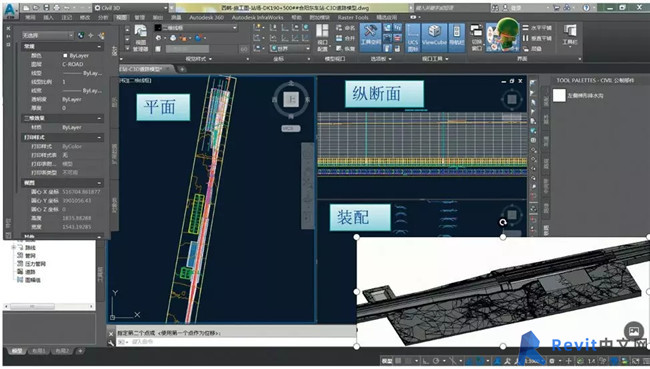Click the print icon in the quick access toolbar
Image resolution: width=650 pixels, height=369 pixels.
56,8
